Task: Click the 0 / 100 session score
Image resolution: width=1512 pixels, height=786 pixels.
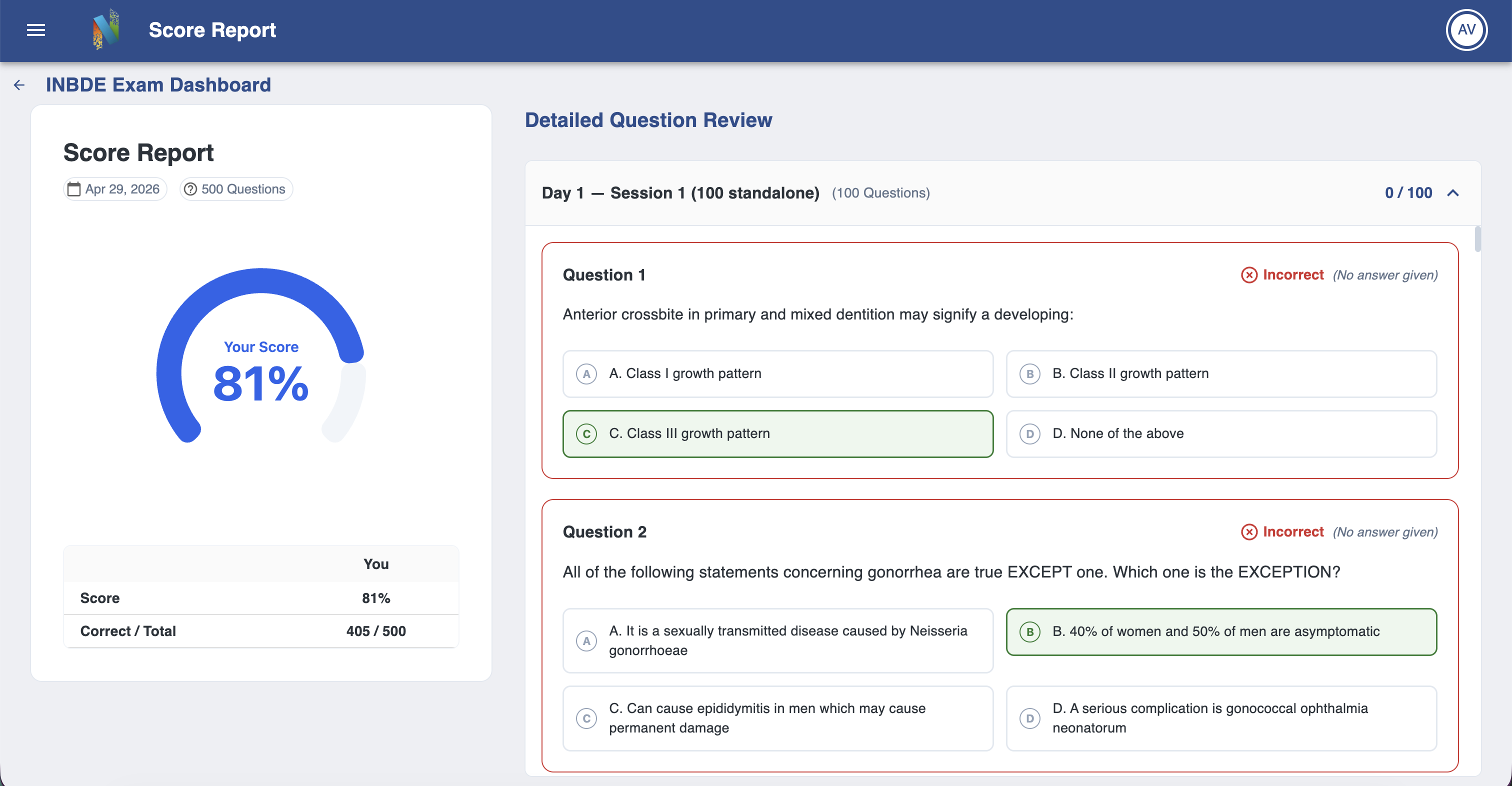Action: (1408, 193)
